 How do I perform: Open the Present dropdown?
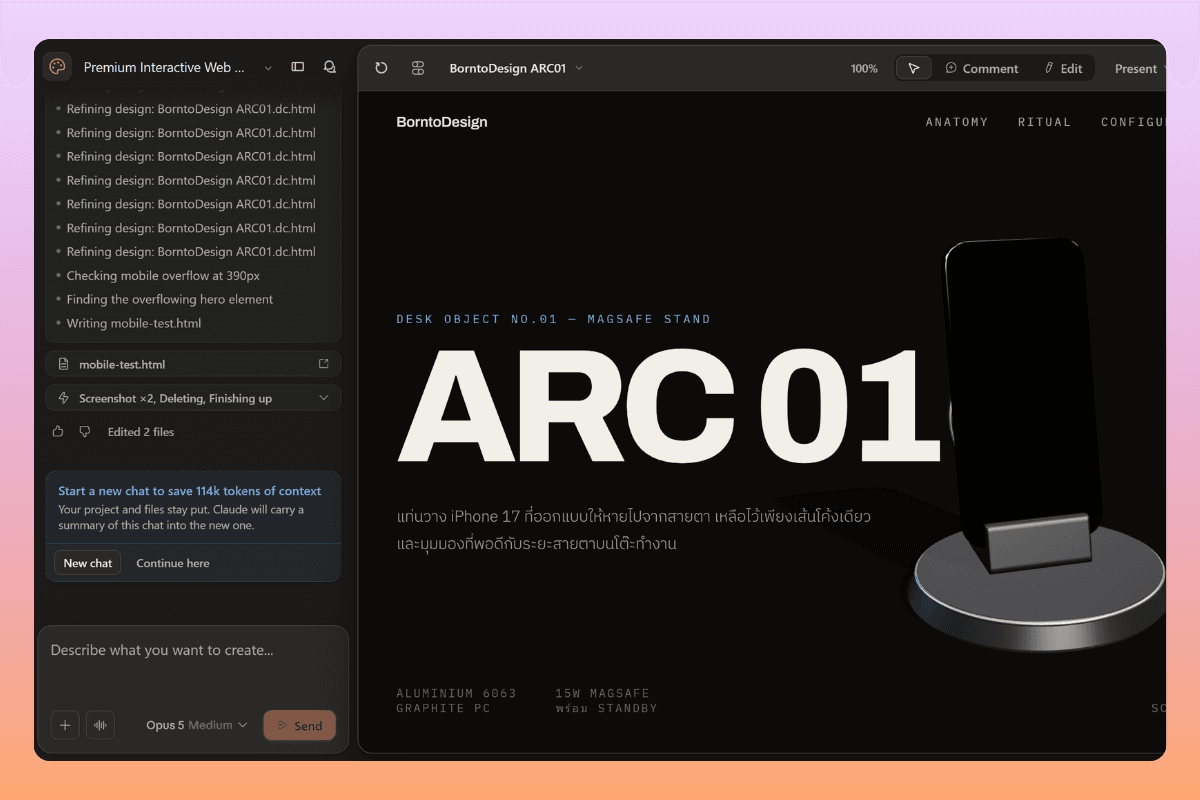point(1140,68)
